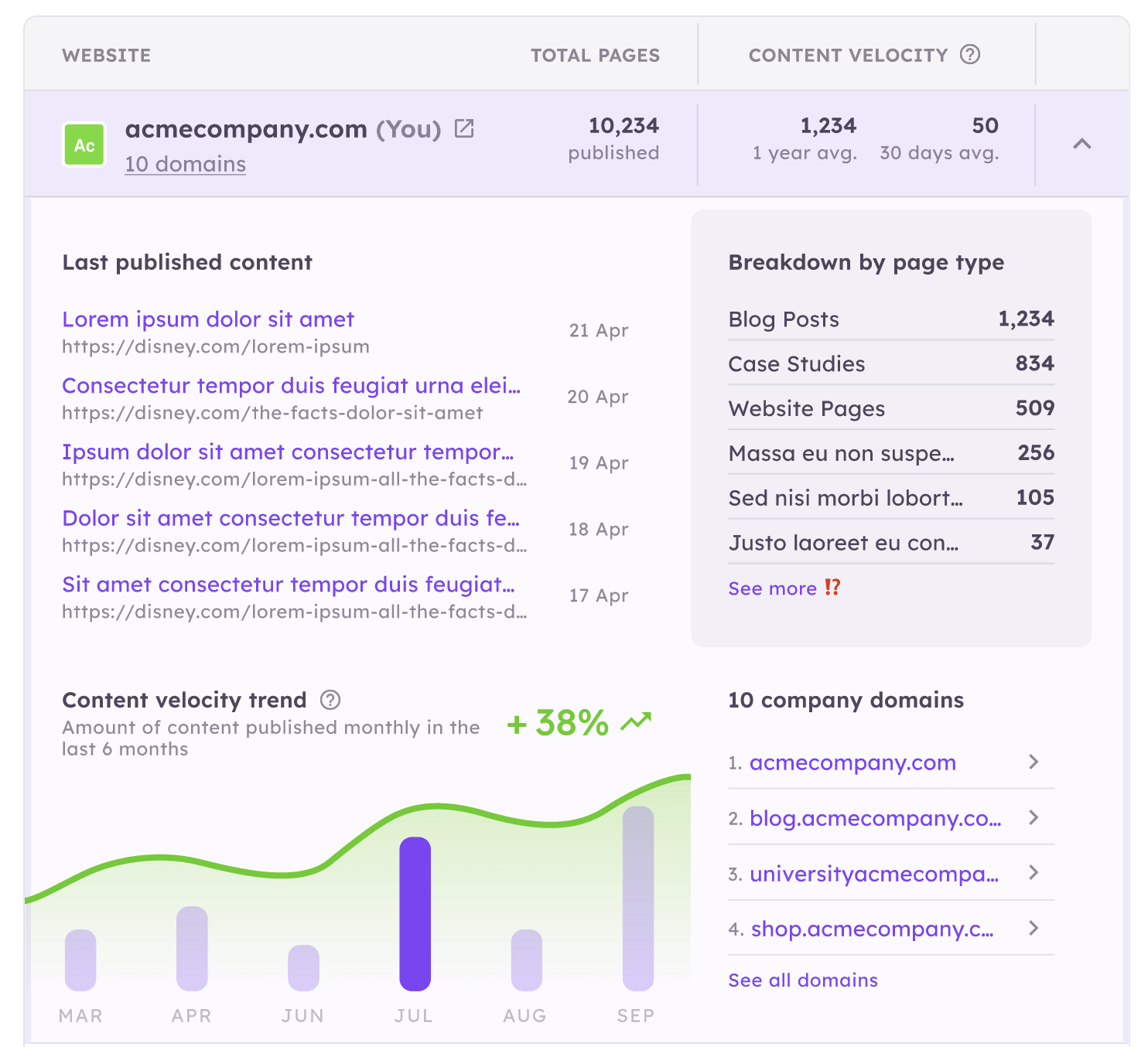Collapse the acmecompany.com row
This screenshot has height=1047, width=1148.
(1082, 144)
